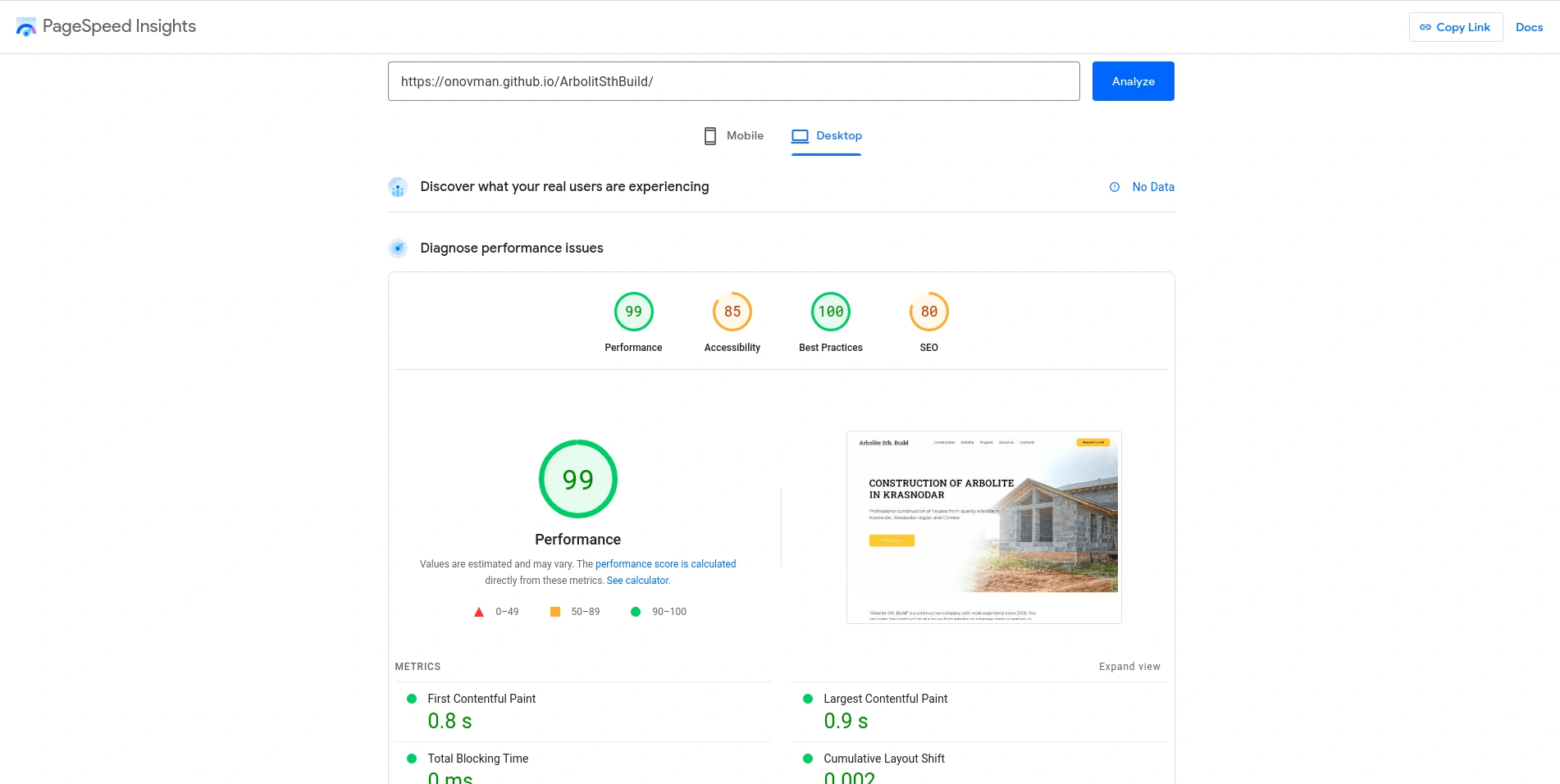Click the Cumulative Layout Shift label
1560x784 pixels.
tap(884, 759)
